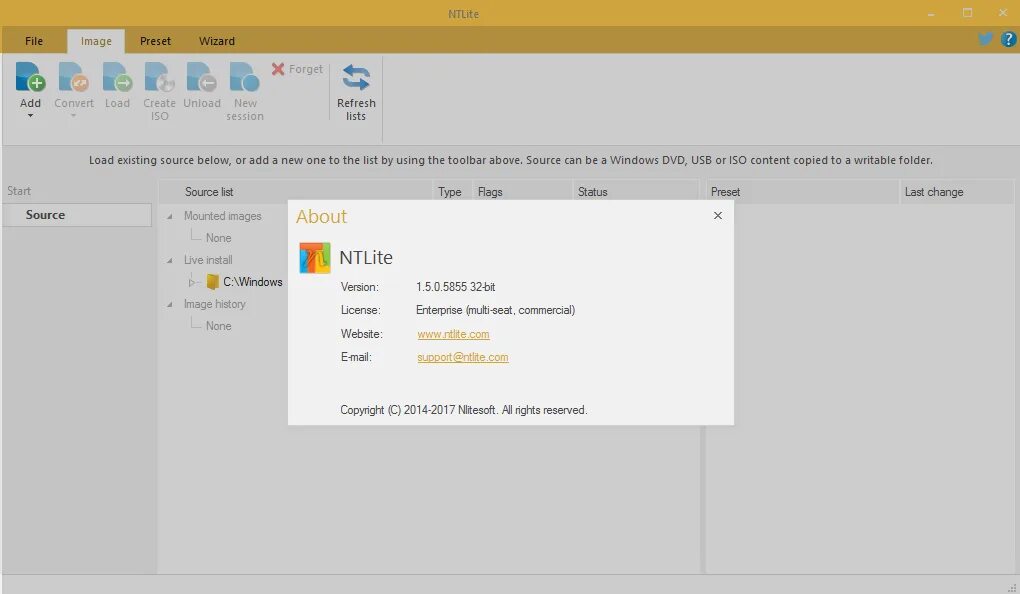Open the Twitter bird icon

[x=986, y=39]
